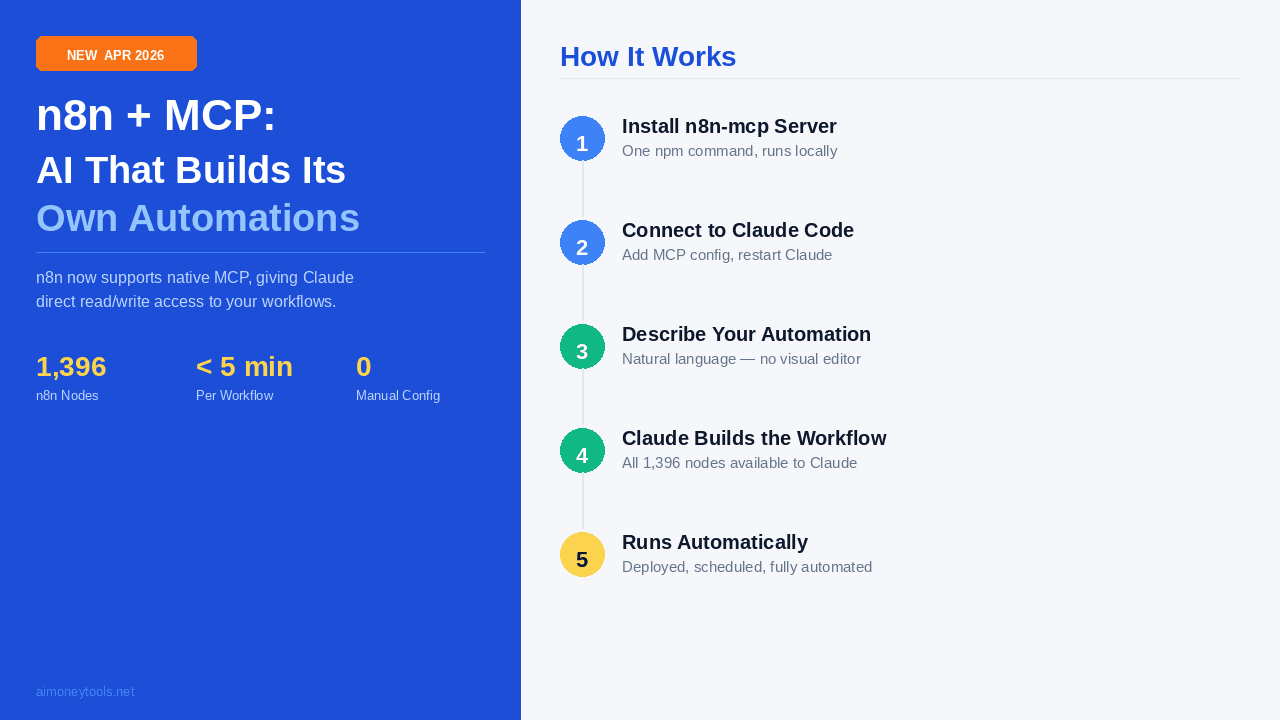1280x720 pixels.
Task: Toggle the n8n + MCP headline
Action: (155, 115)
